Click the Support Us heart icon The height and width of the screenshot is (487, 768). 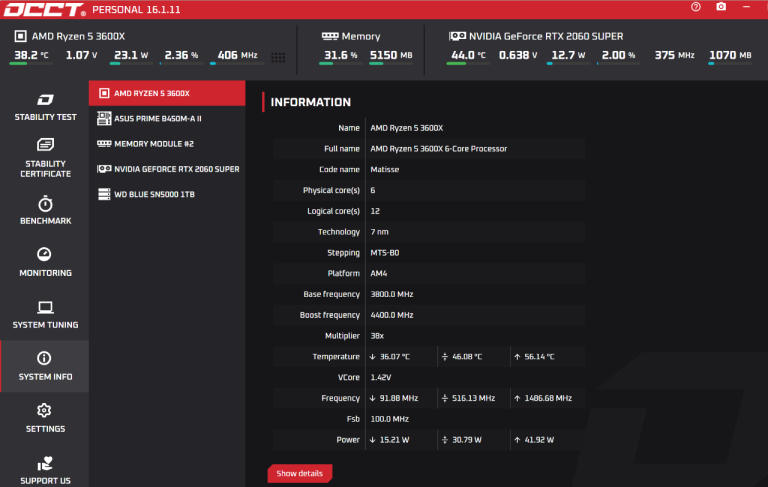point(45,463)
